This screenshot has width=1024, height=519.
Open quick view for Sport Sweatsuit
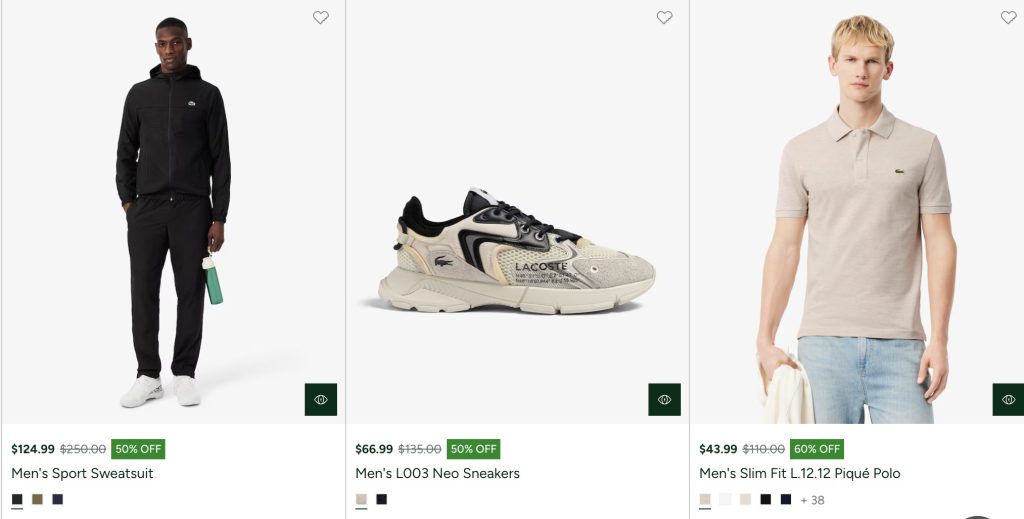coord(321,399)
